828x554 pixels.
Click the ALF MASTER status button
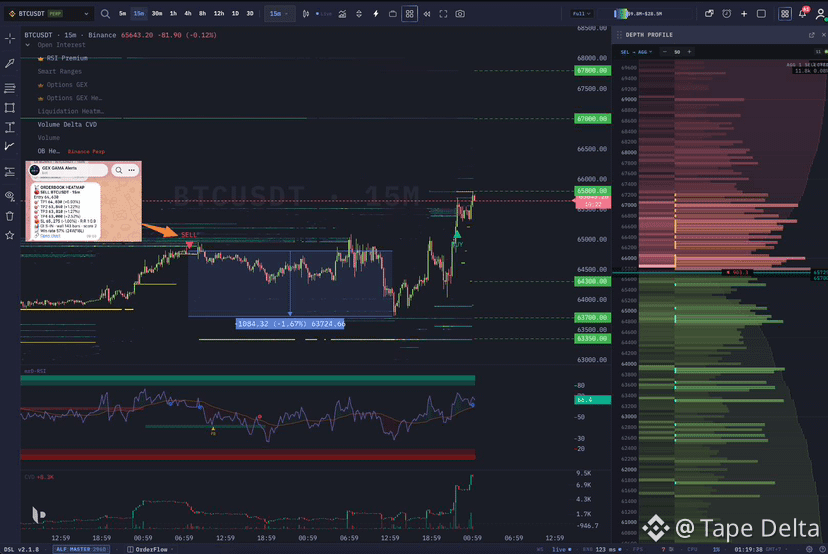click(81, 549)
